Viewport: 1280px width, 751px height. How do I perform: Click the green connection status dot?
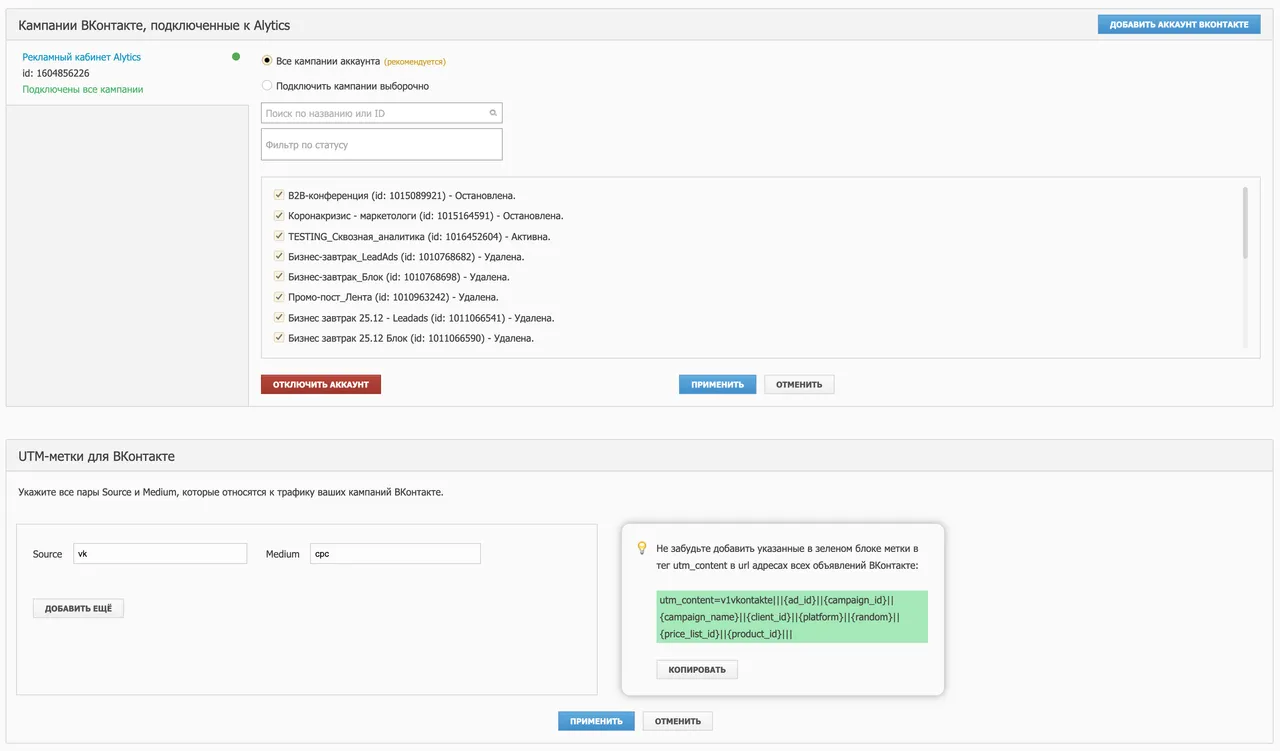tap(236, 57)
